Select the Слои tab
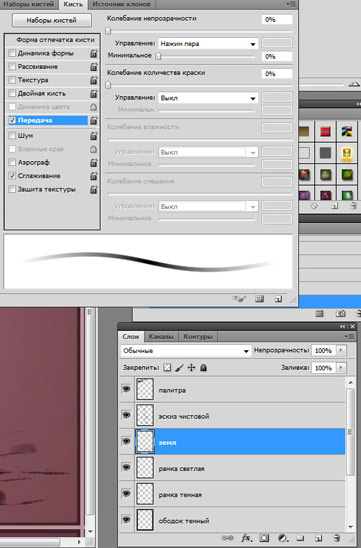Viewport: 361px width, 548px height. click(x=131, y=337)
